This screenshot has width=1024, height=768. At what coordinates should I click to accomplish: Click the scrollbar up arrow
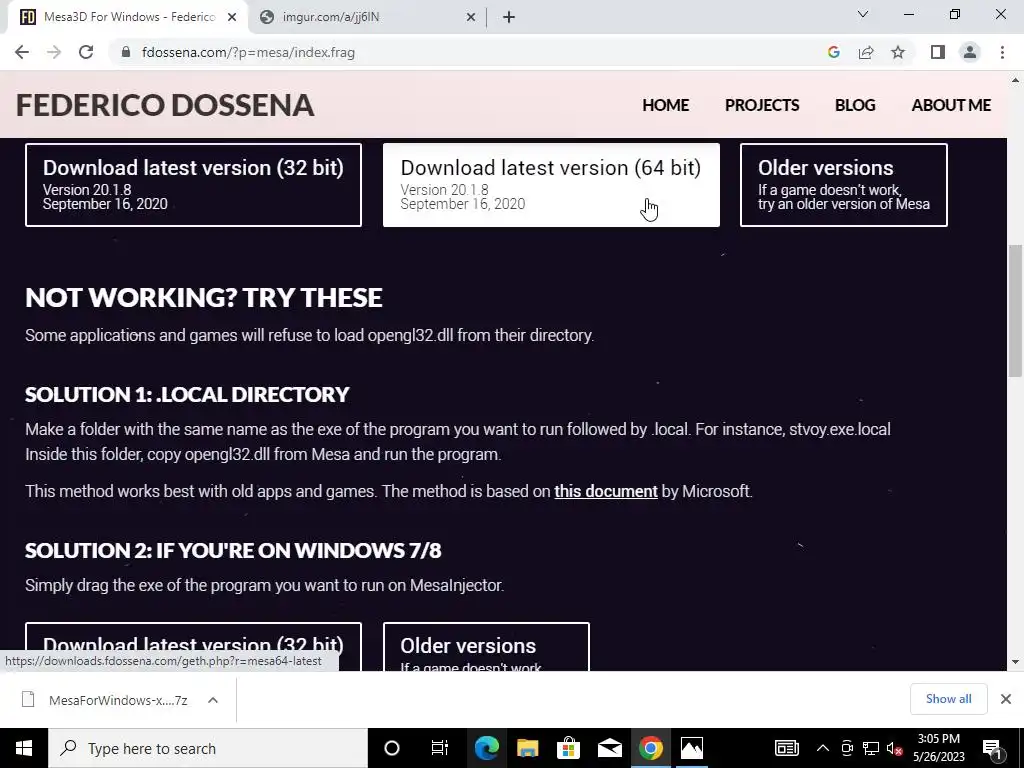click(1015, 80)
